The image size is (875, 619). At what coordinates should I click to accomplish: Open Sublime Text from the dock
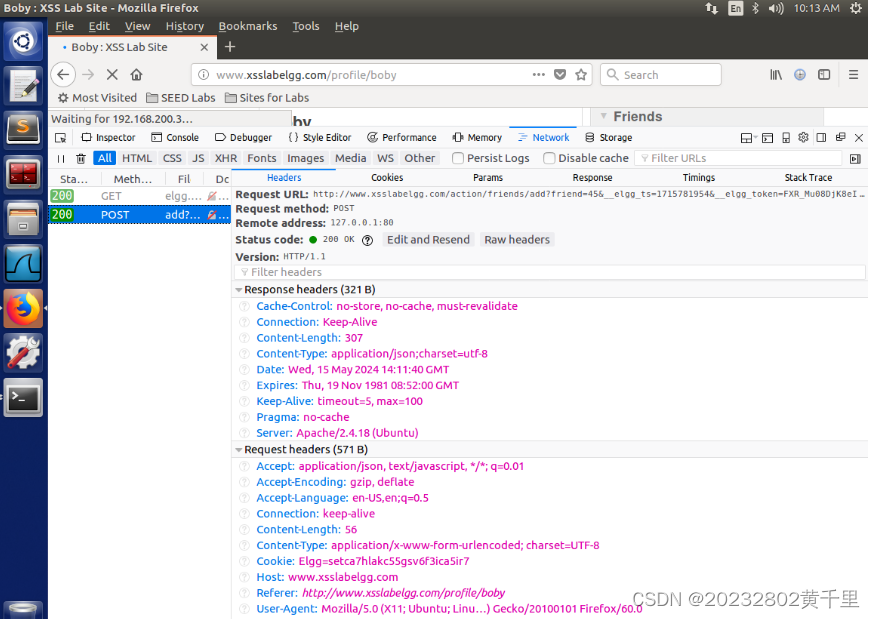click(x=23, y=128)
